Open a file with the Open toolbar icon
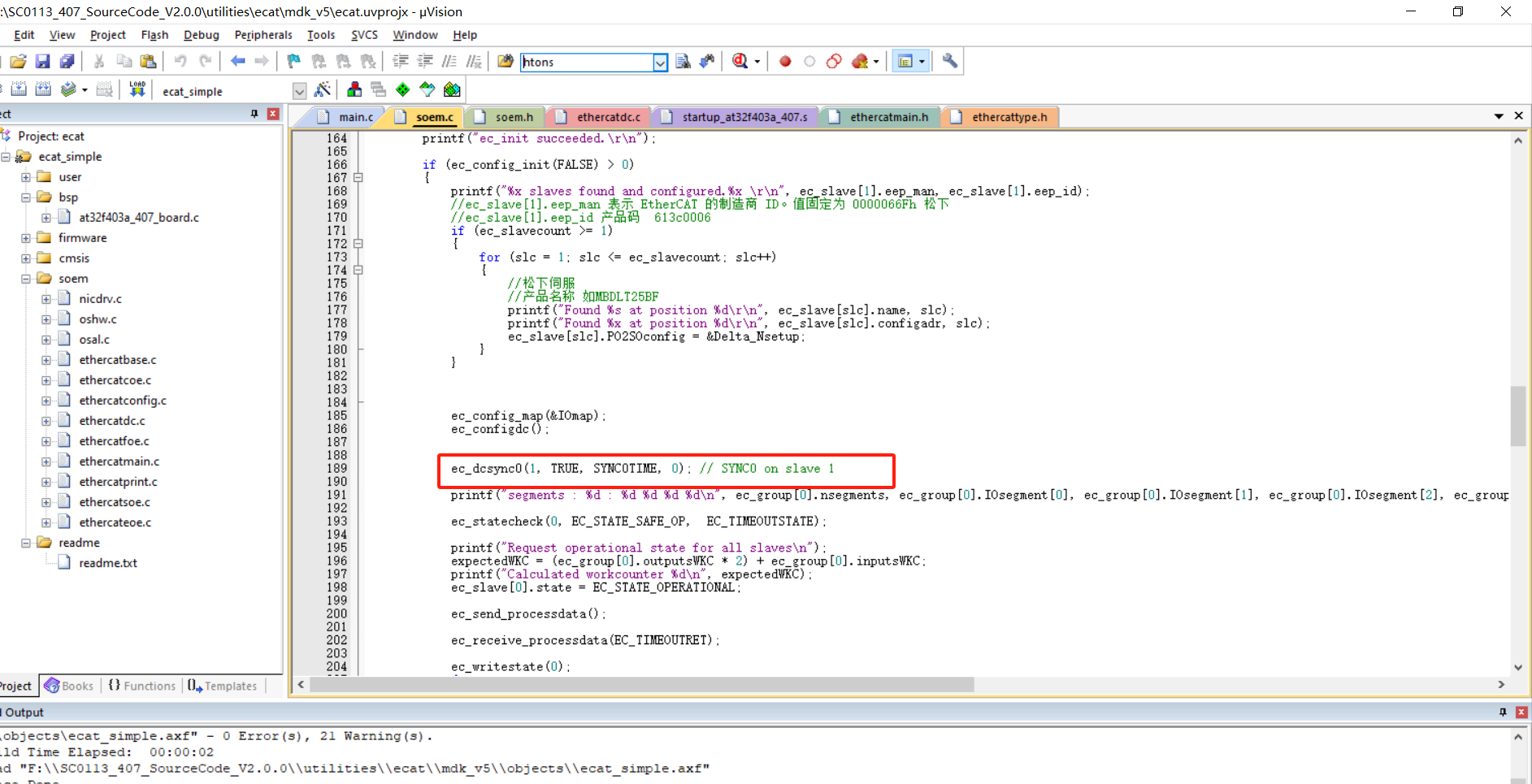Screen dimensions: 1532x784 pos(18,61)
